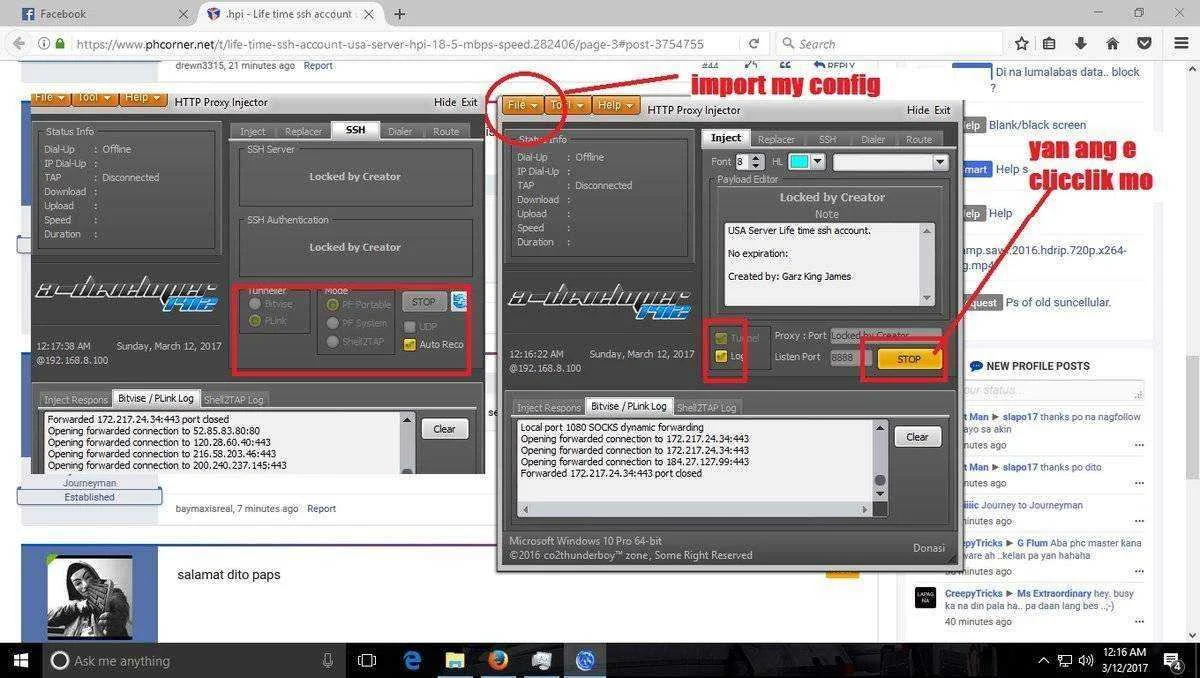Clear the log in the left window
This screenshot has width=1200, height=678.
pyautogui.click(x=444, y=429)
